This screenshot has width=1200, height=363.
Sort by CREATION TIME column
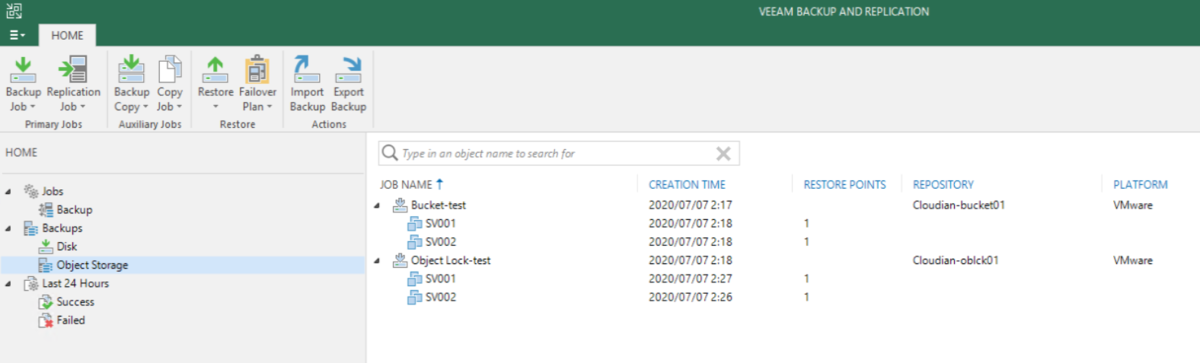click(x=687, y=184)
